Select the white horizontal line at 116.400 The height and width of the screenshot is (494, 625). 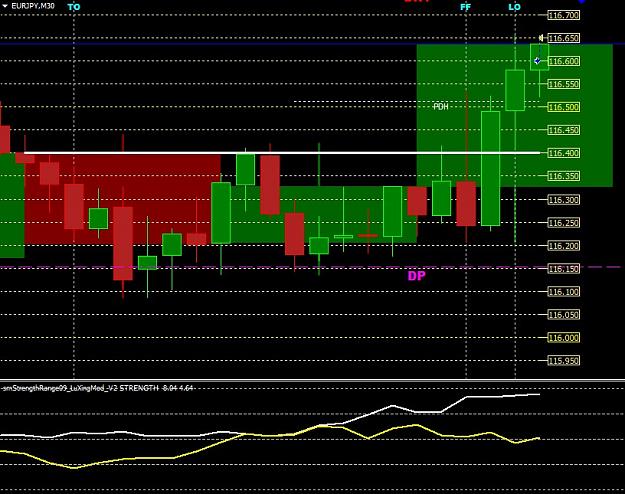[x=282, y=153]
